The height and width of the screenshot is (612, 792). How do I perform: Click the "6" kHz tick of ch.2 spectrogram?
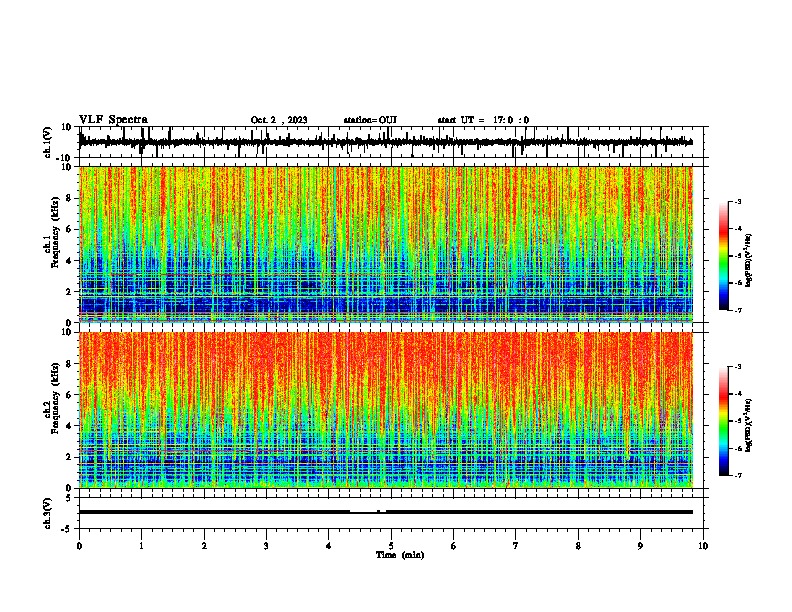(x=70, y=394)
